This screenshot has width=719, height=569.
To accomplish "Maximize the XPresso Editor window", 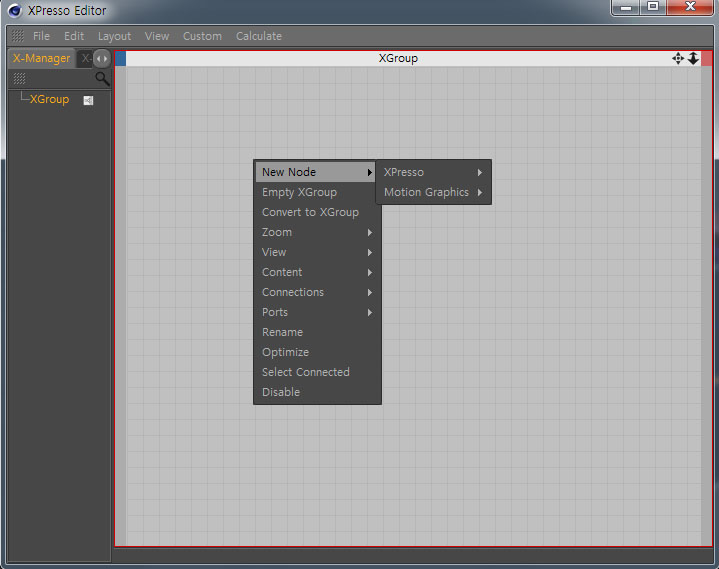I will 653,7.
